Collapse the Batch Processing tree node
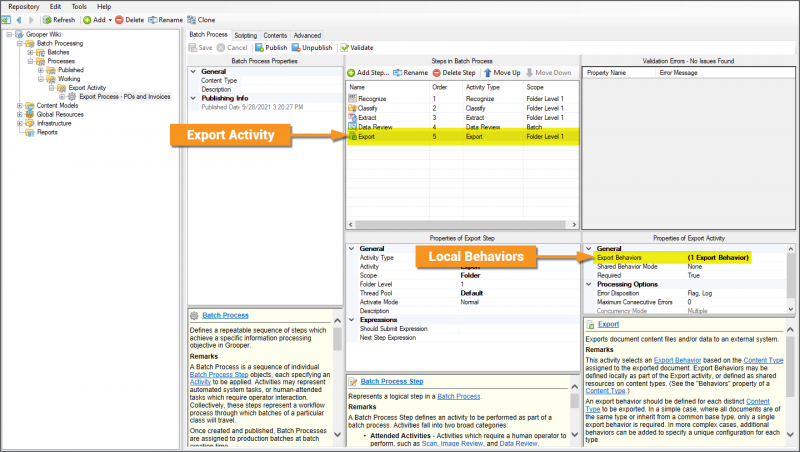 20,43
